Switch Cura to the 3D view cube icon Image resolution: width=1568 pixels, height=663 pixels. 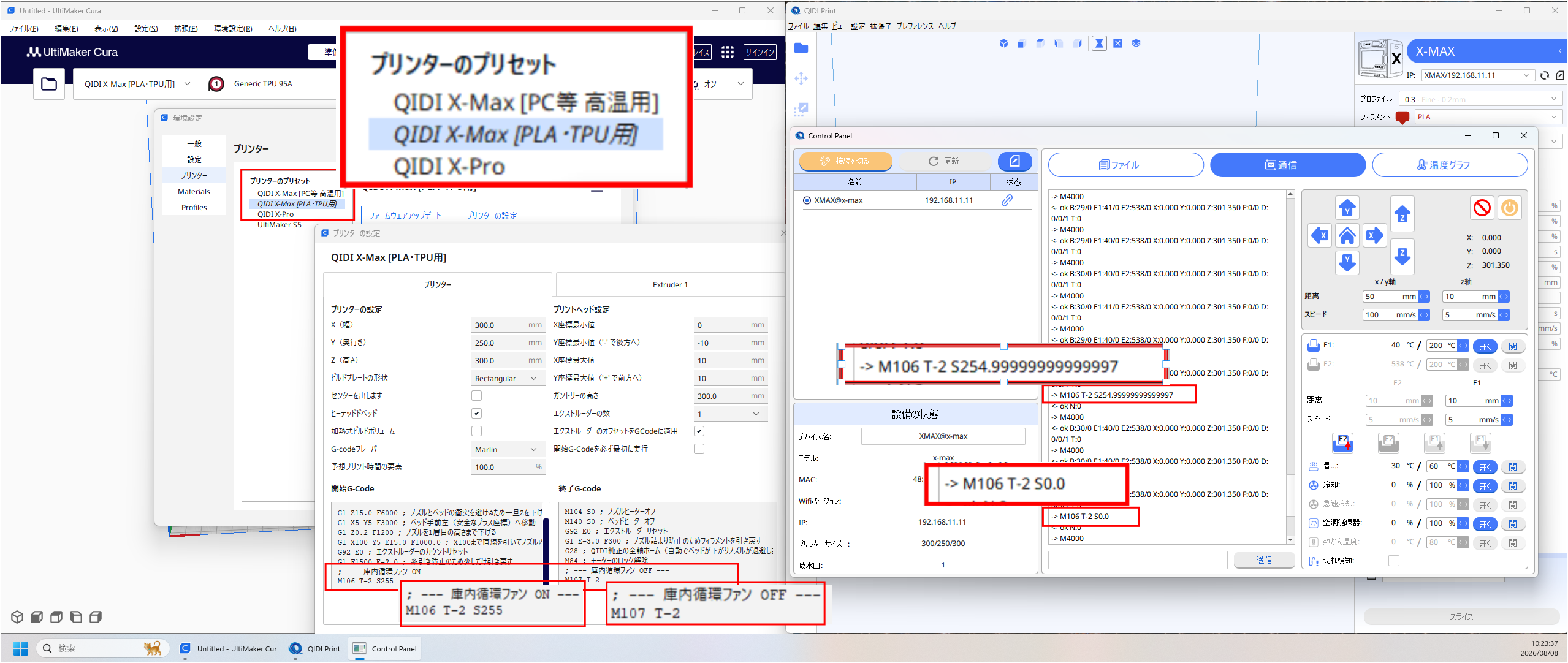click(17, 617)
